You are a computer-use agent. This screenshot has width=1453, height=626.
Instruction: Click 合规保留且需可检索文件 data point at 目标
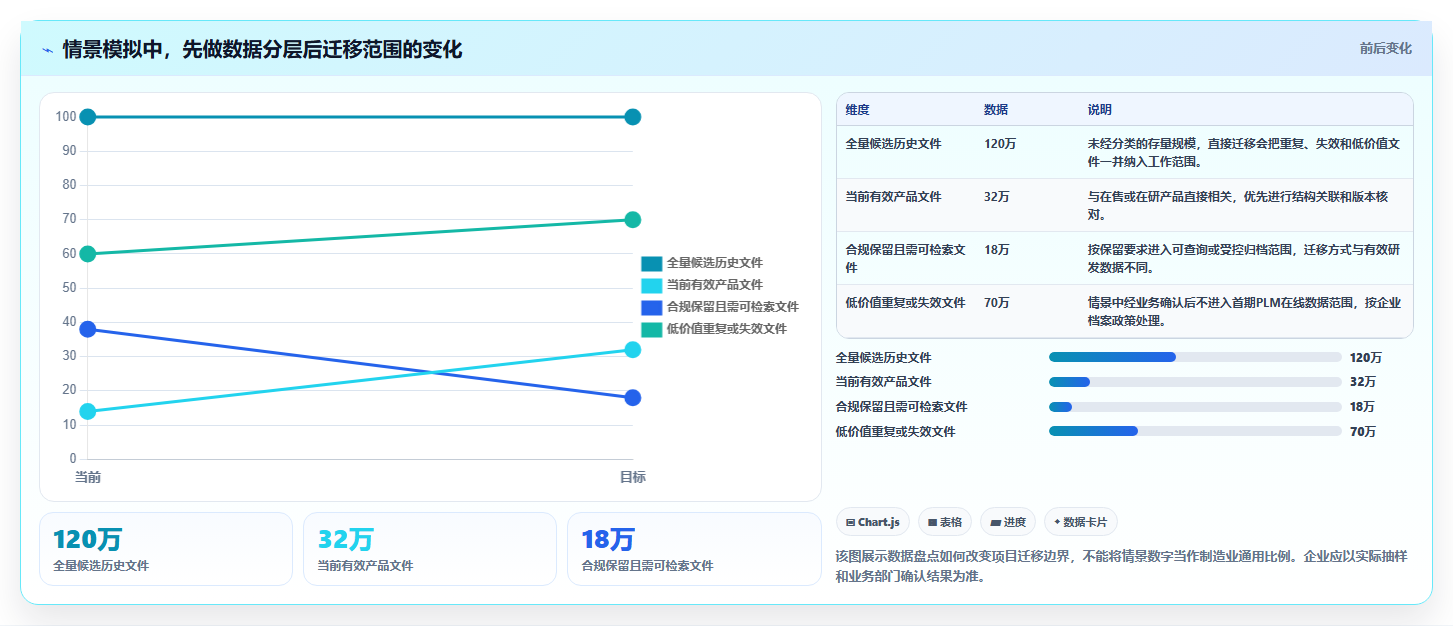tap(632, 398)
